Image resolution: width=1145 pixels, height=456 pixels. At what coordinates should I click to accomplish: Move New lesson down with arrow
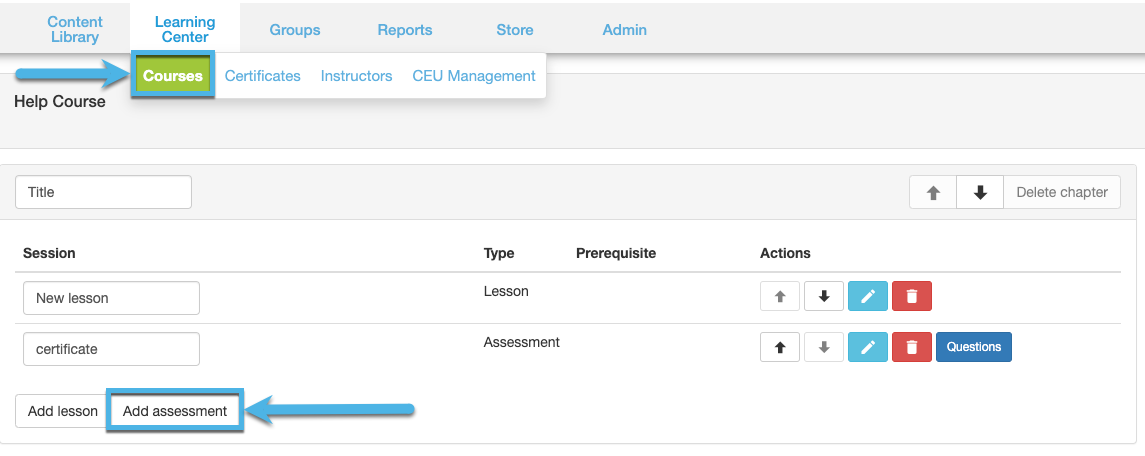(x=824, y=297)
